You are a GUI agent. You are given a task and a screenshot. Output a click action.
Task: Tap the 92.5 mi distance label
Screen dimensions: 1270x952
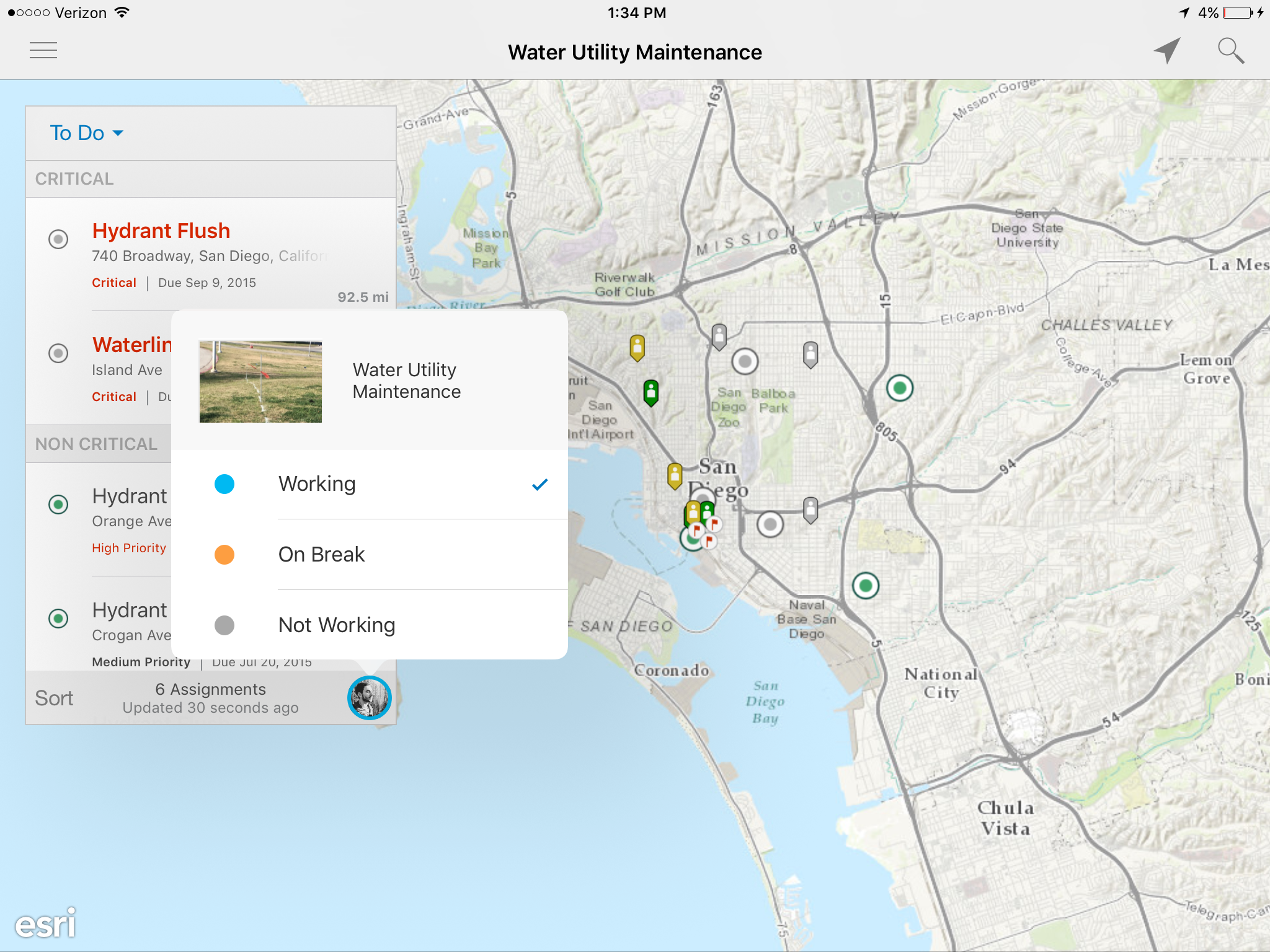point(363,297)
